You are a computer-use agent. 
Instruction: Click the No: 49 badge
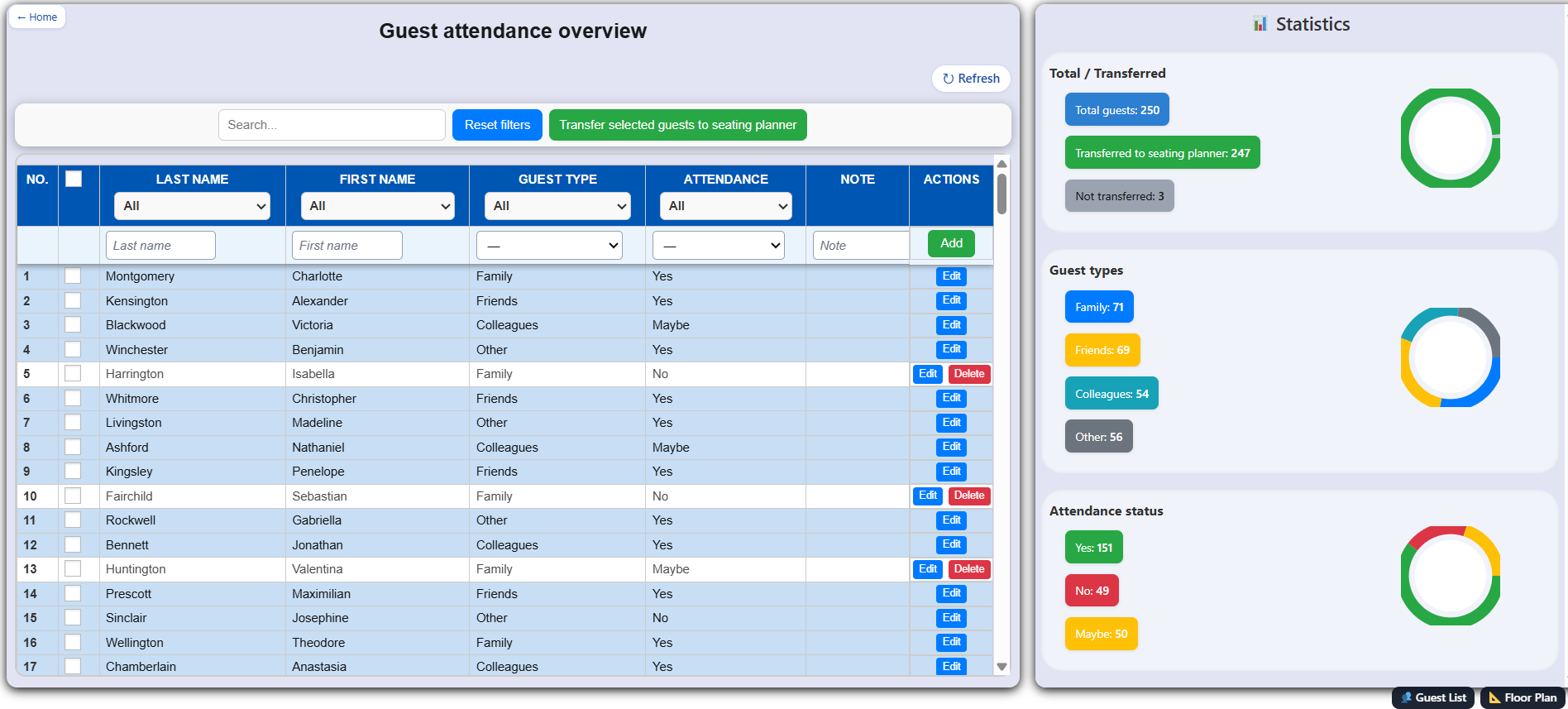(1092, 591)
